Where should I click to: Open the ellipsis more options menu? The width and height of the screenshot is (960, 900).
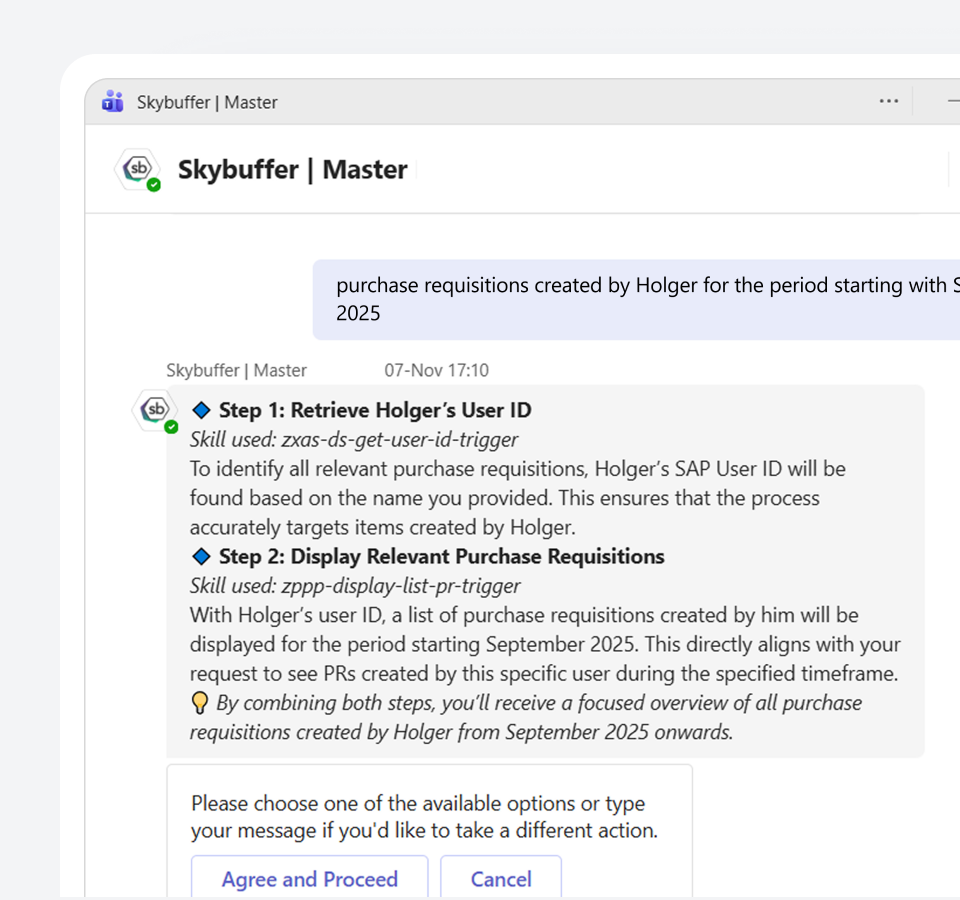(x=888, y=101)
